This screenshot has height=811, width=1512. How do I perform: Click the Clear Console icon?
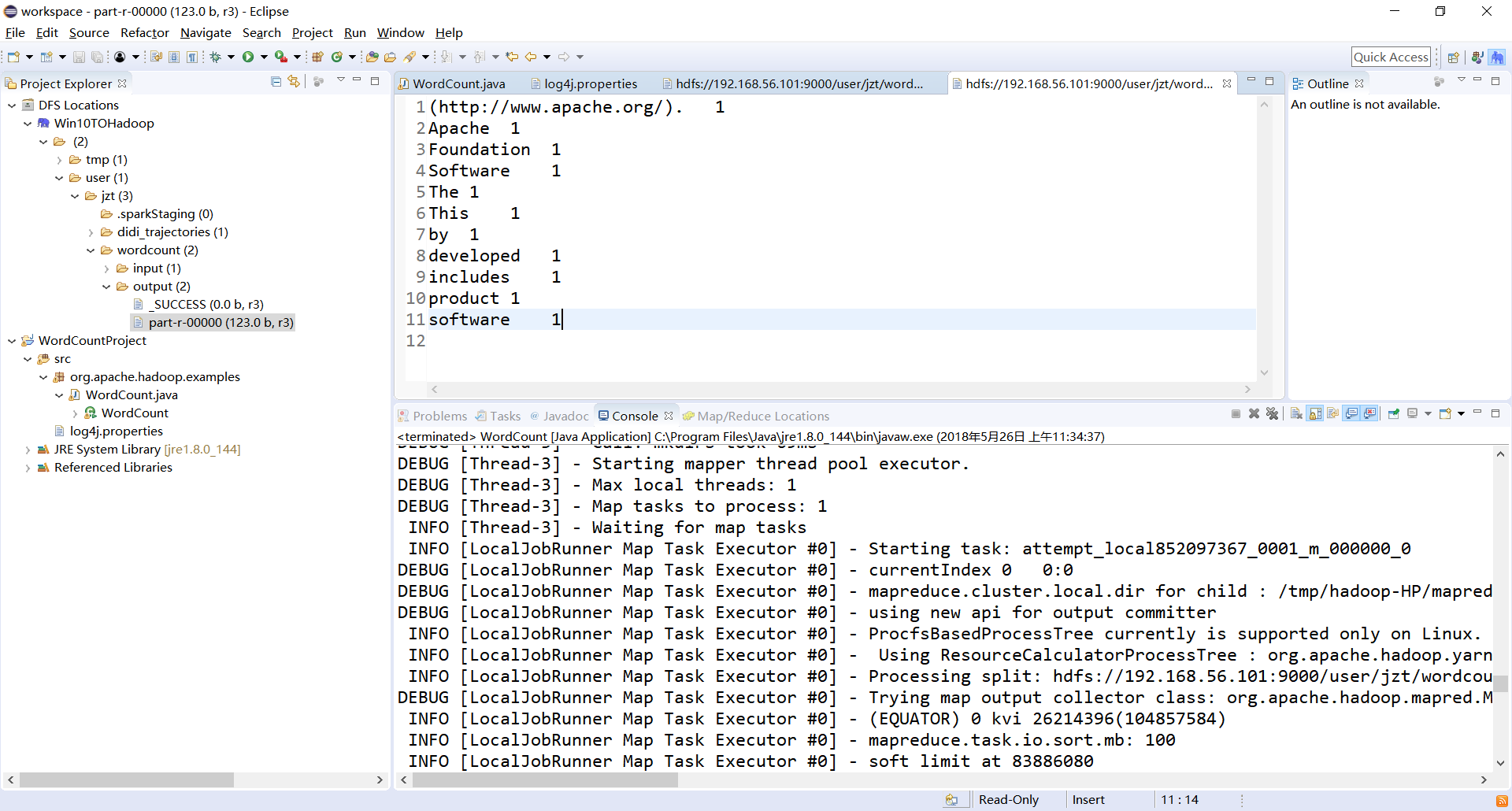tap(1296, 413)
